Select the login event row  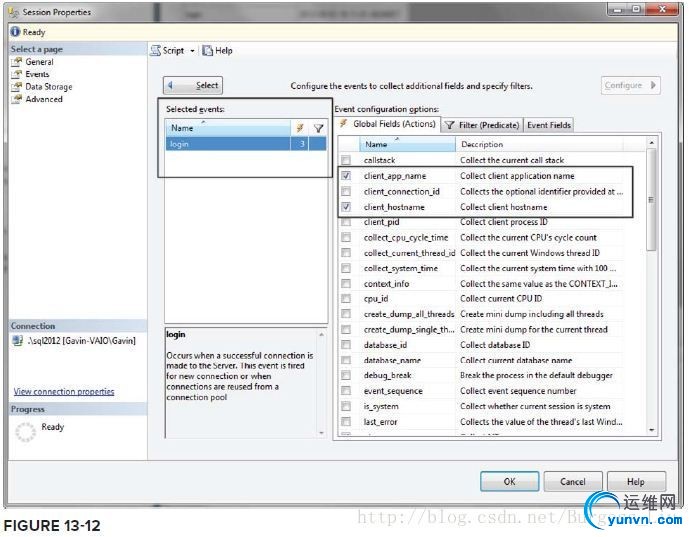pyautogui.click(x=246, y=144)
